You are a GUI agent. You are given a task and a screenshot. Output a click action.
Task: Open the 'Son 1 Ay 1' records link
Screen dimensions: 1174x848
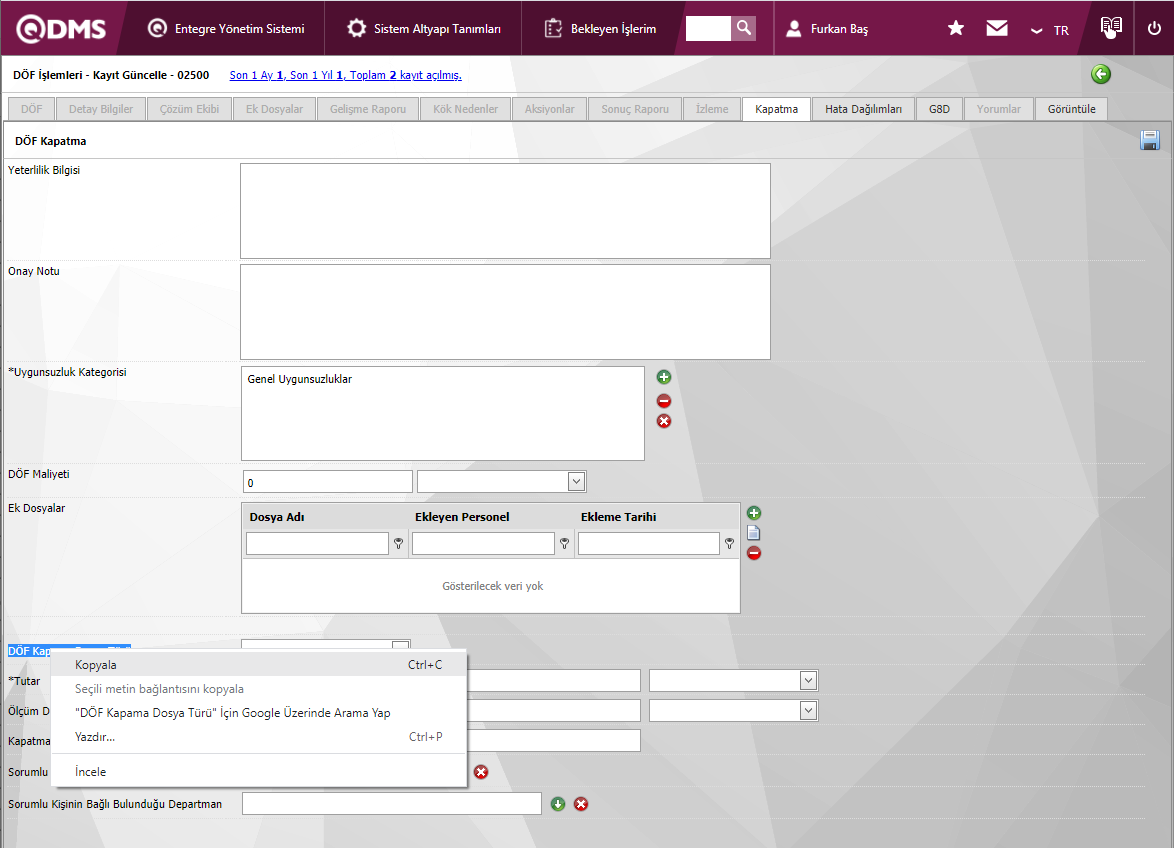(x=256, y=75)
